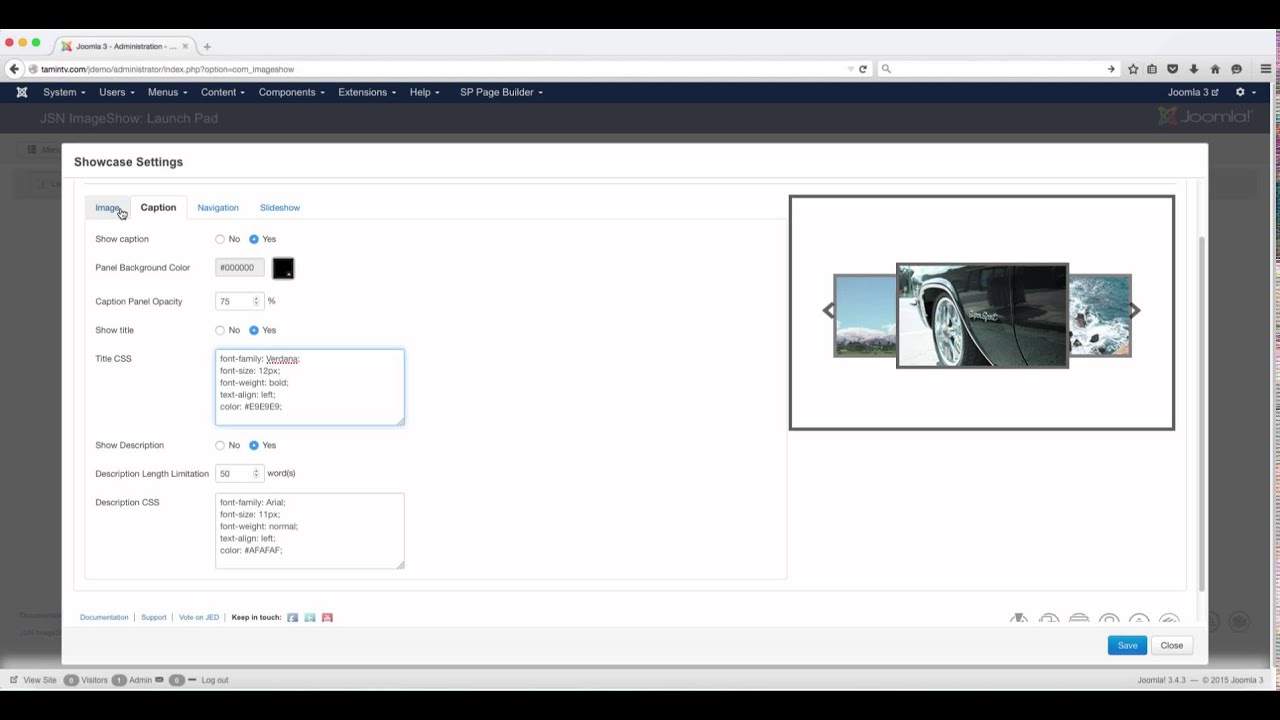Viewport: 1280px width, 720px height.
Task: Click the car image in preview carousel
Action: point(982,316)
